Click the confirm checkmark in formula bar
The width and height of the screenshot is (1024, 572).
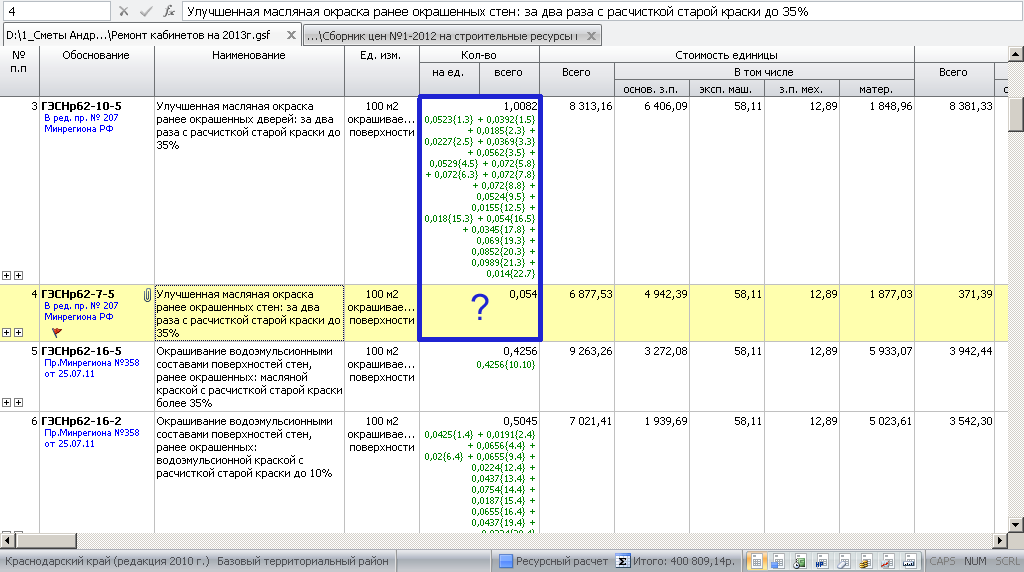pyautogui.click(x=146, y=11)
